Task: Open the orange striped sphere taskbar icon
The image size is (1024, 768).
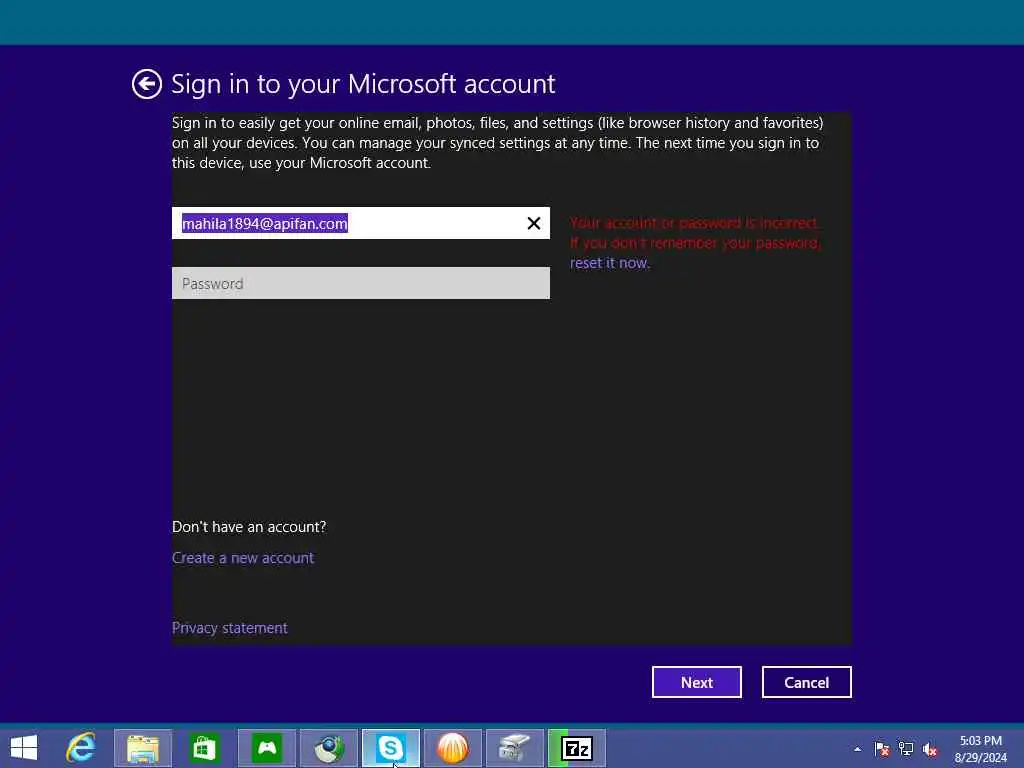Action: (x=453, y=748)
